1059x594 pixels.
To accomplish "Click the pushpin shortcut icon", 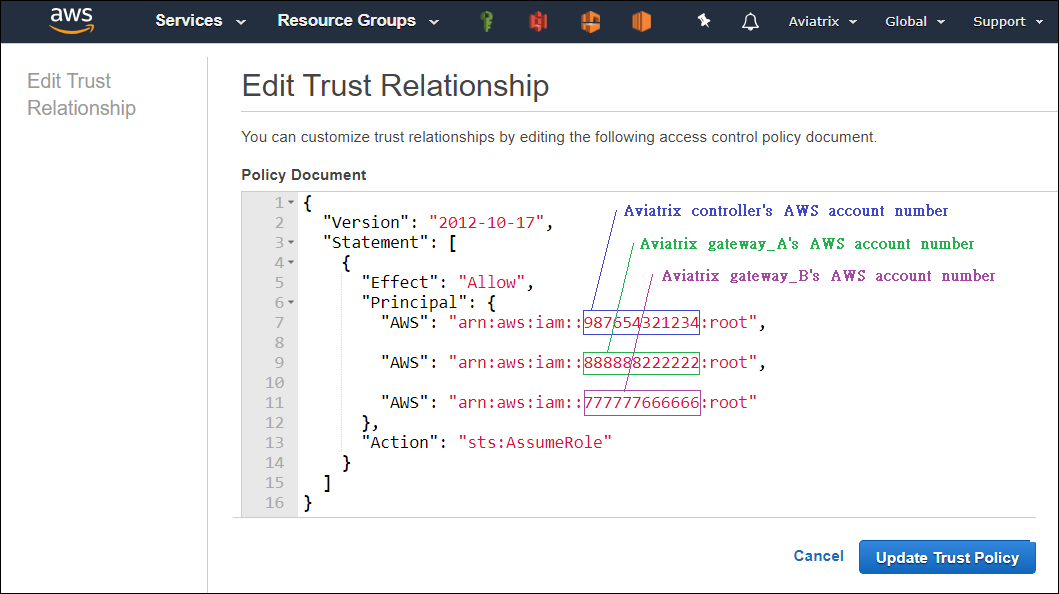I will point(704,21).
